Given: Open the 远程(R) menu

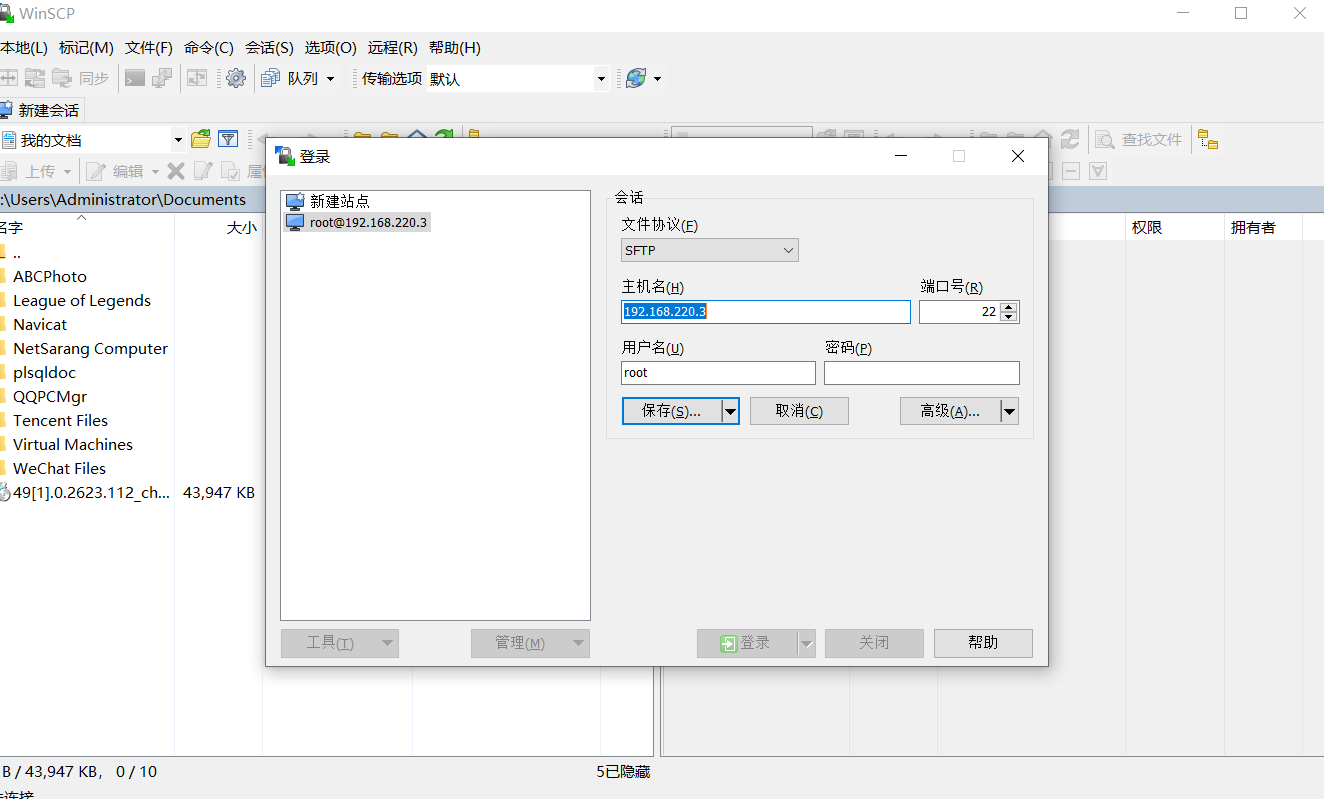Looking at the screenshot, I should click(x=392, y=47).
